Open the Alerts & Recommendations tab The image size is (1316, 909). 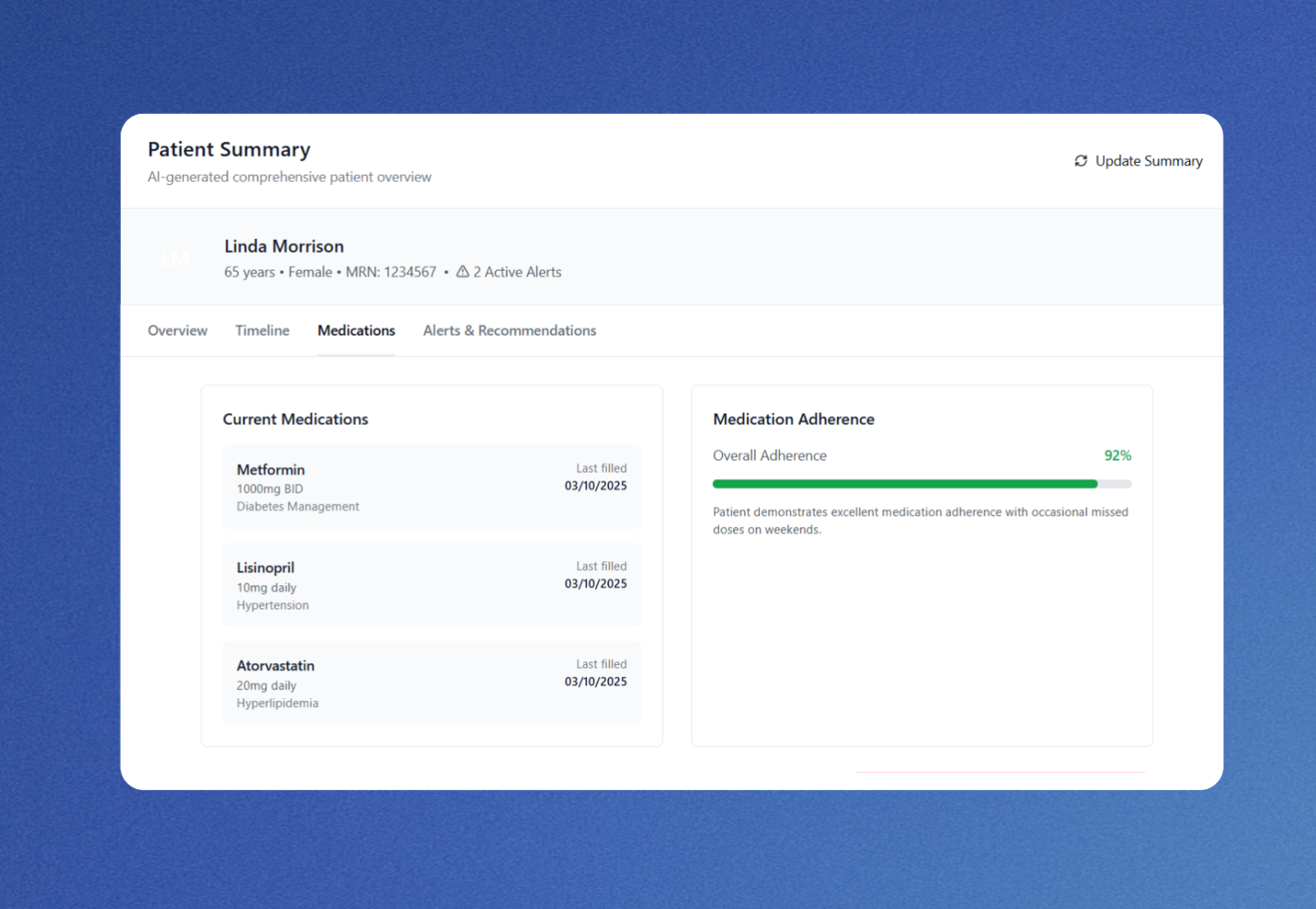point(509,331)
